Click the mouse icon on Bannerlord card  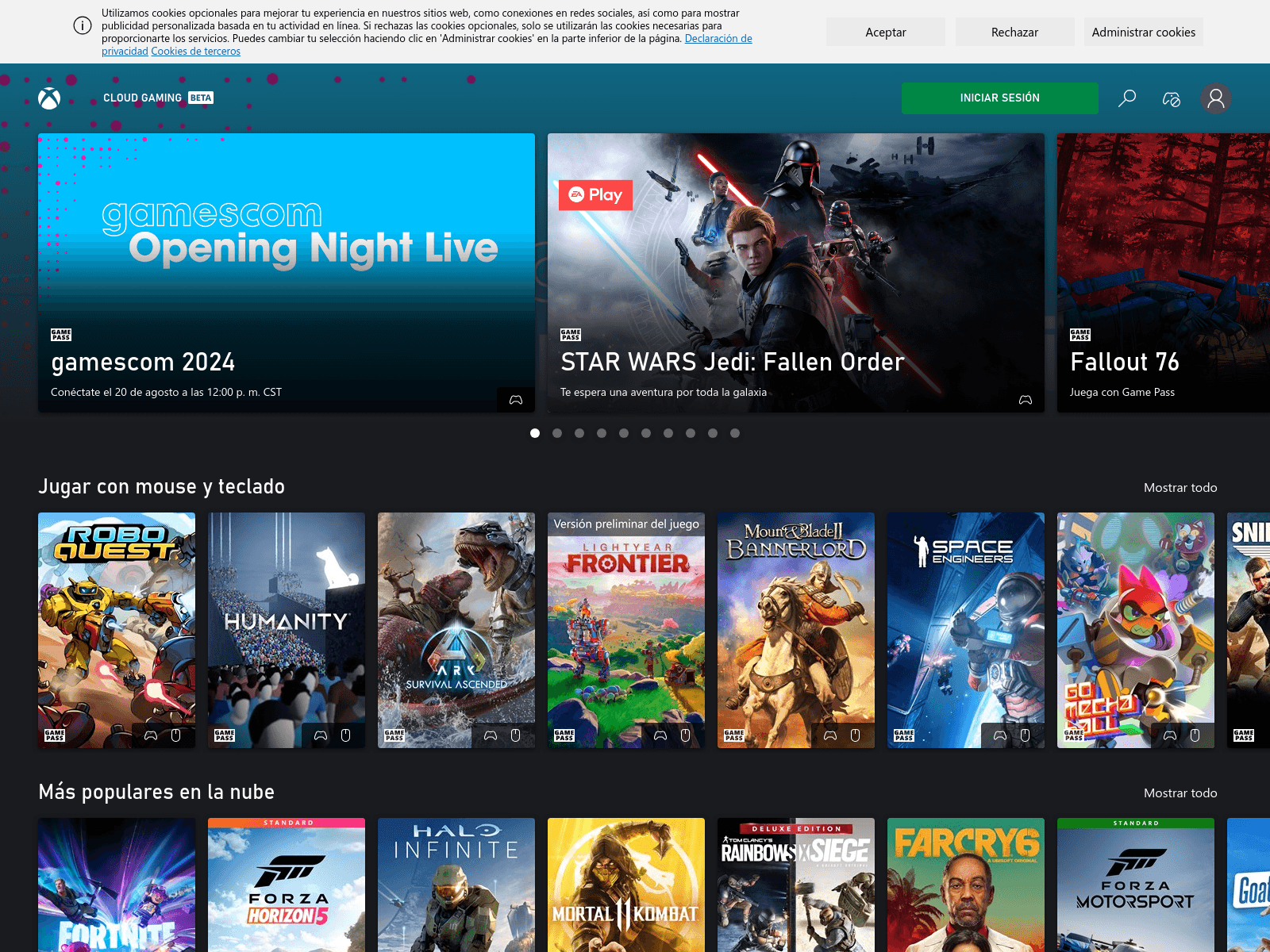[856, 735]
